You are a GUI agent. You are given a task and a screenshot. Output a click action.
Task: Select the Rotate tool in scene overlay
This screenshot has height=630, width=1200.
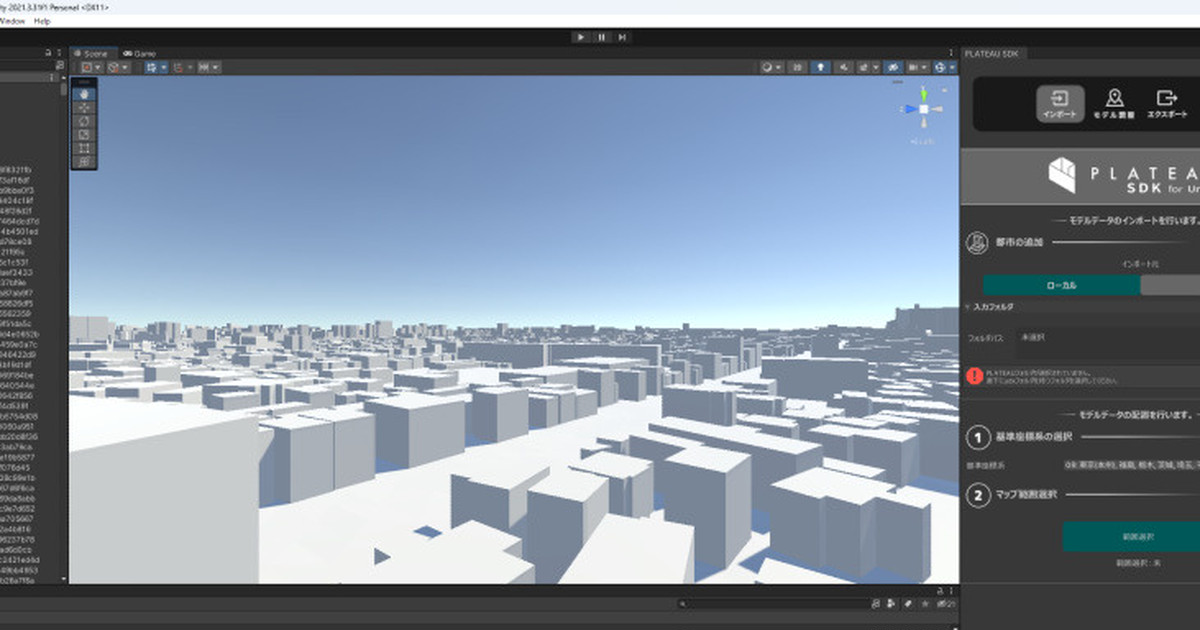(85, 121)
